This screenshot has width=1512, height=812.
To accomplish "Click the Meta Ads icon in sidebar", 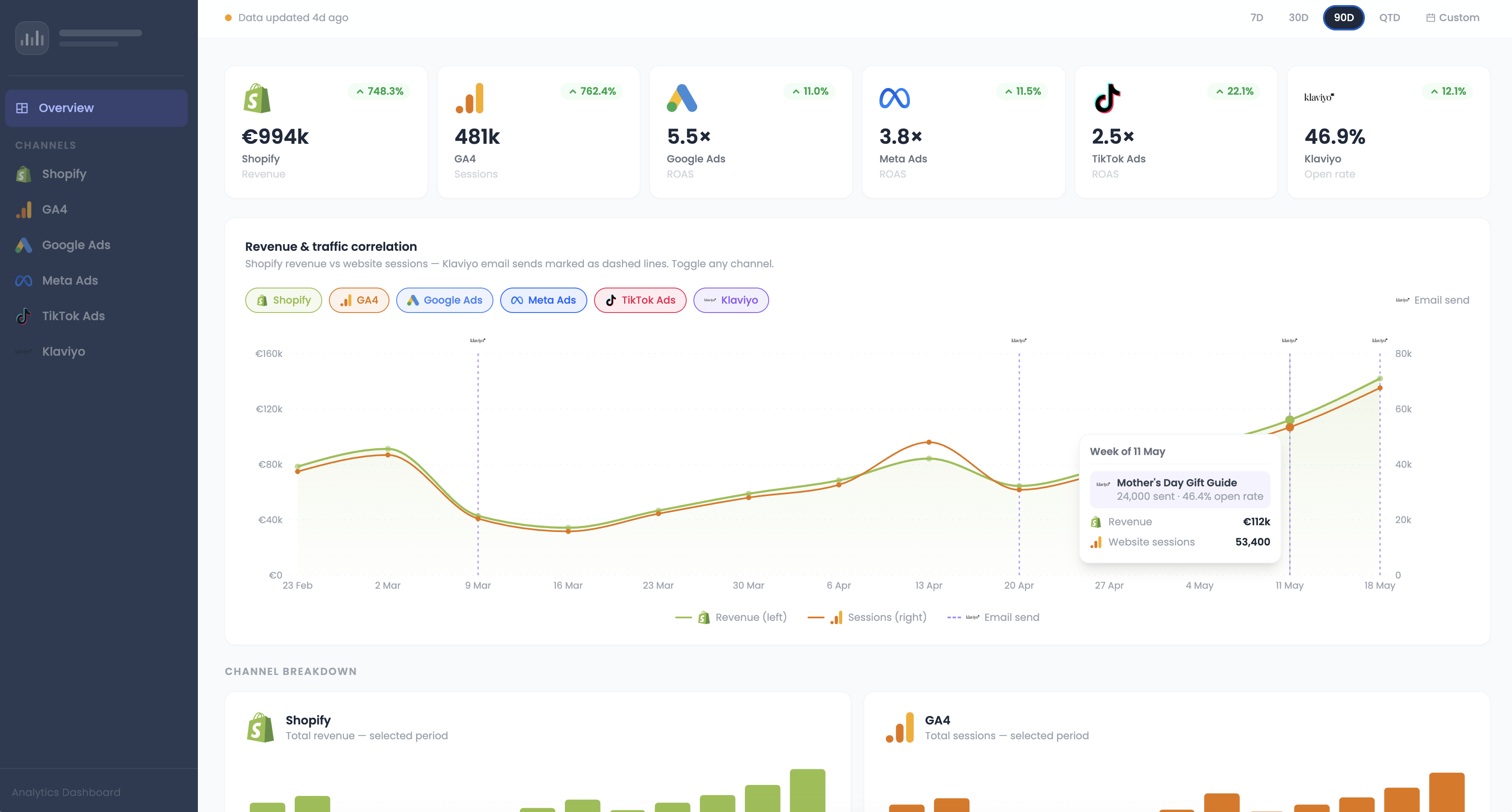I will (x=24, y=281).
